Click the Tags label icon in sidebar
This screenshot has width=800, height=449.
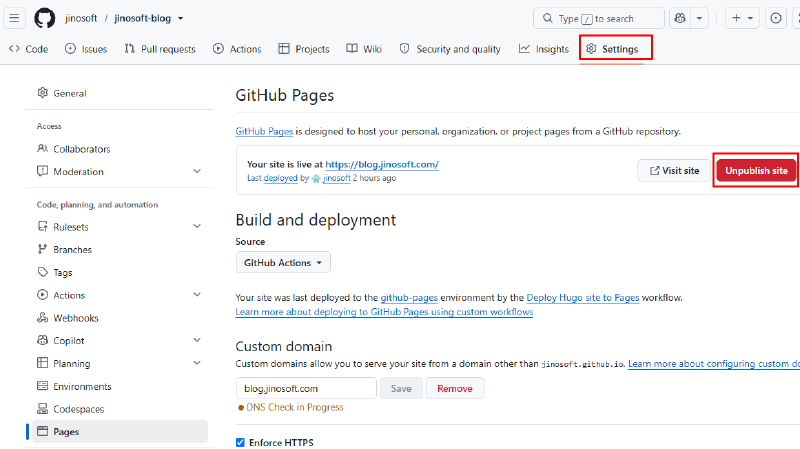(42, 272)
